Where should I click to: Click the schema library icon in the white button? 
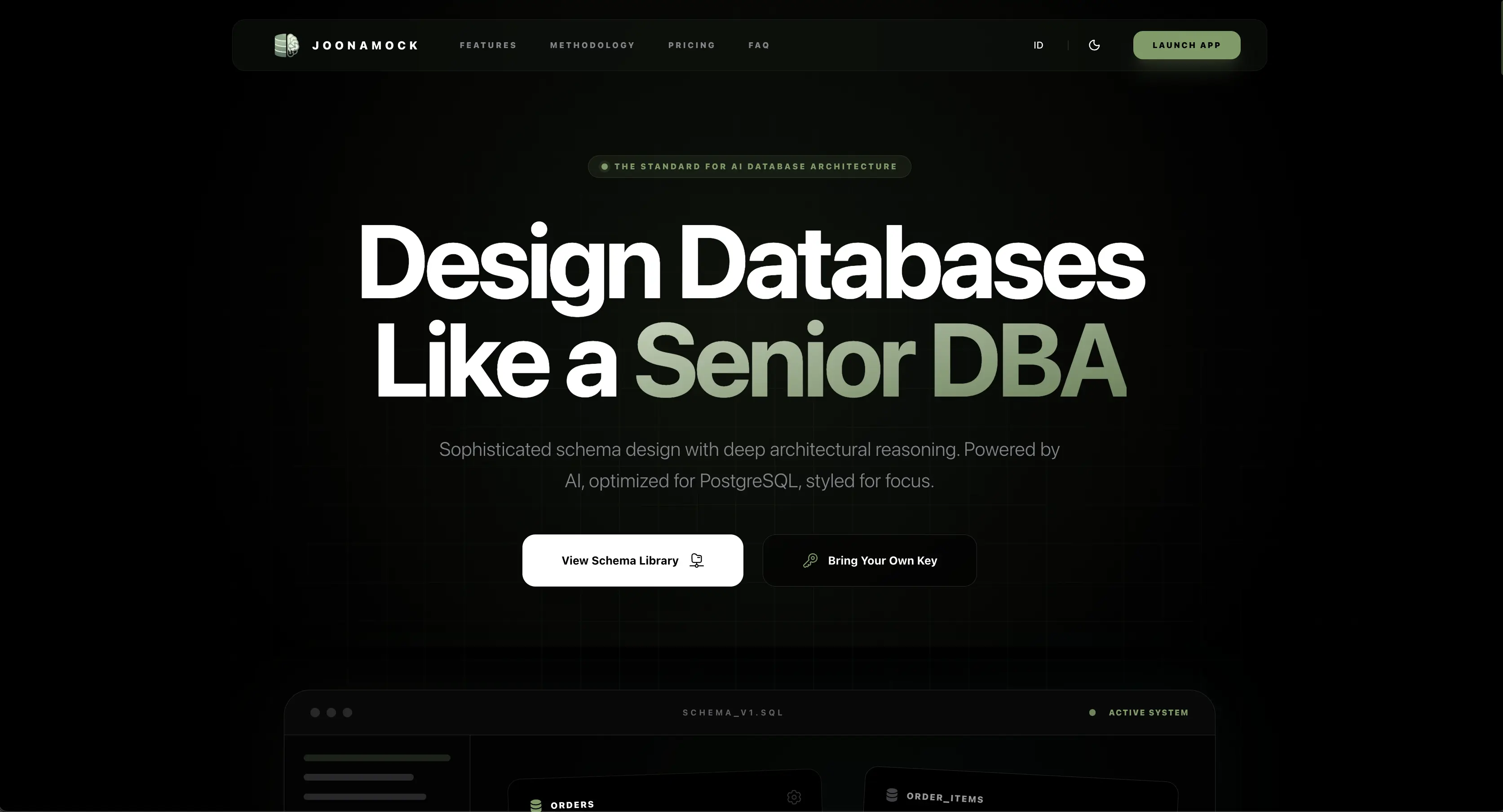696,560
